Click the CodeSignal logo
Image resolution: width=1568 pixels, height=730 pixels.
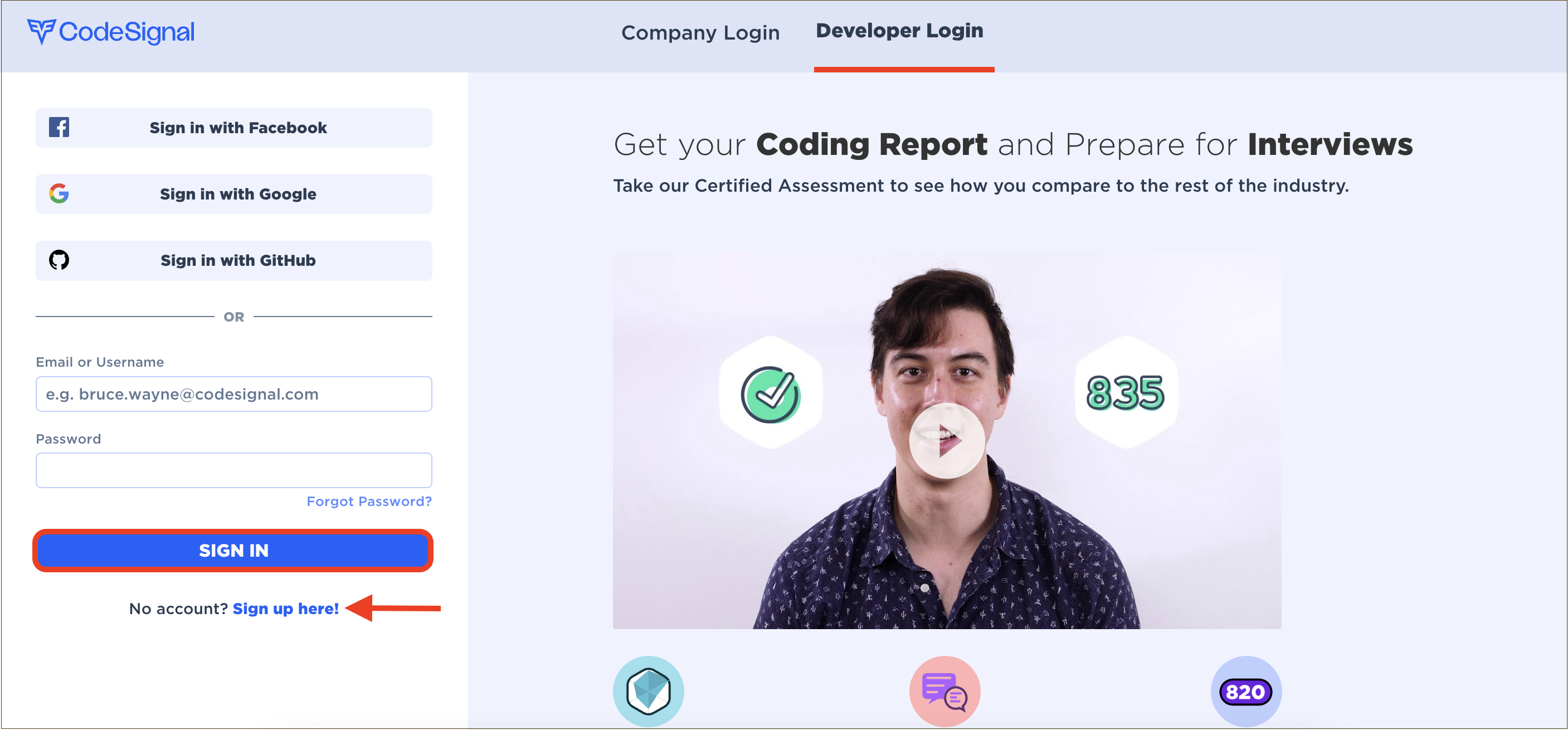[x=111, y=32]
